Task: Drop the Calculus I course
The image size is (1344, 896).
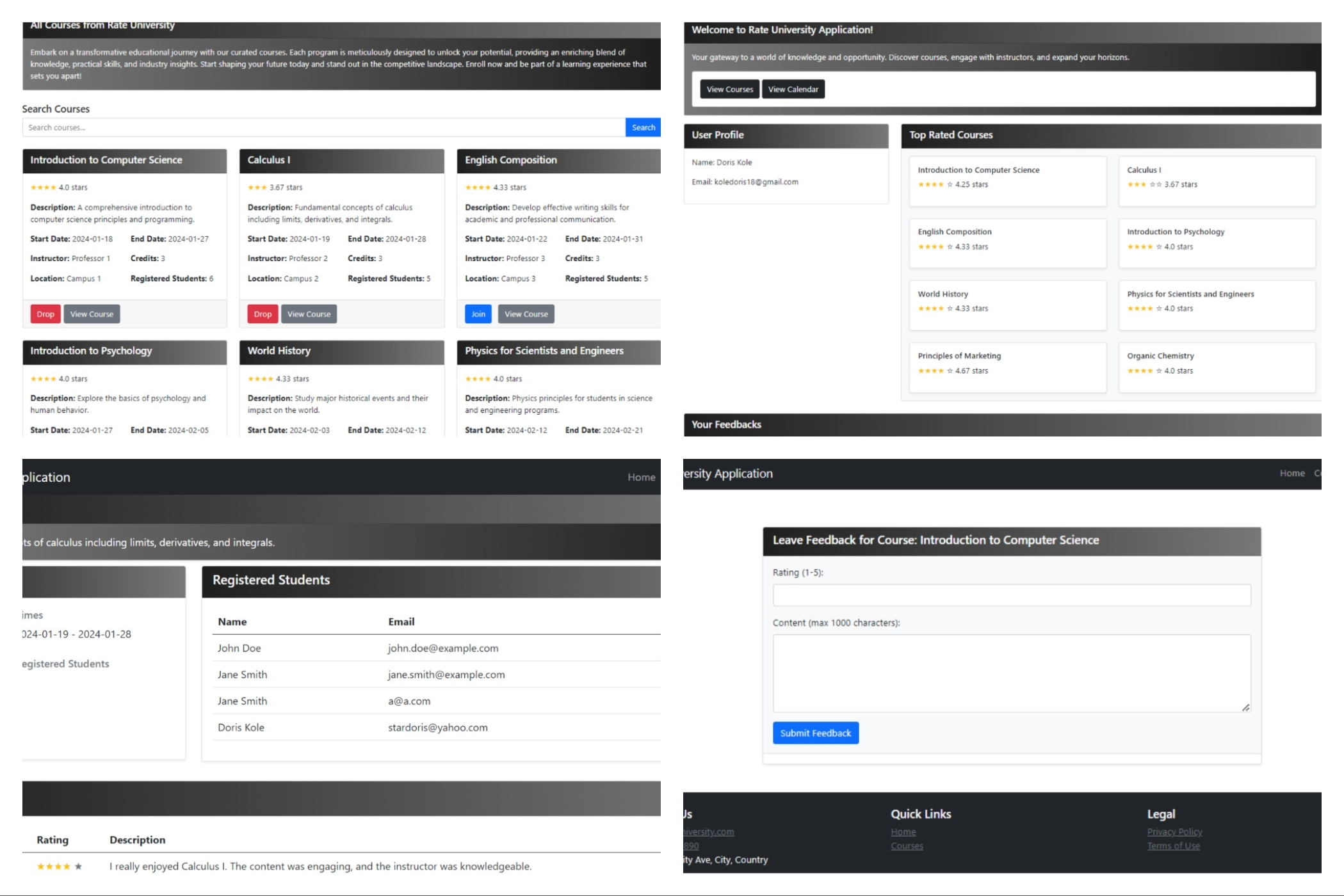Action: [x=262, y=314]
